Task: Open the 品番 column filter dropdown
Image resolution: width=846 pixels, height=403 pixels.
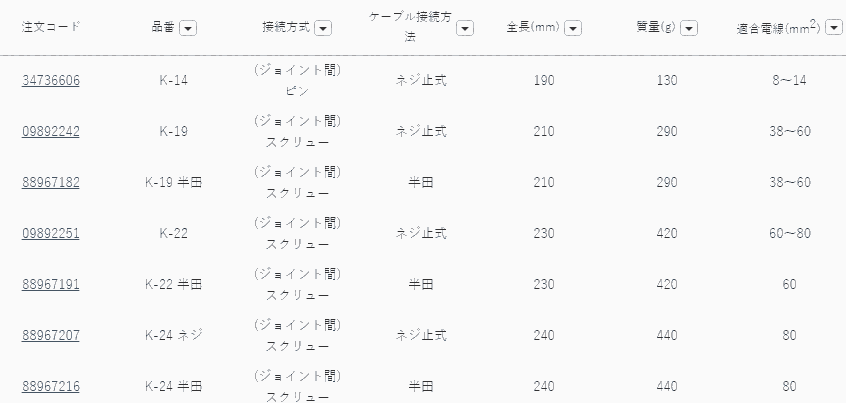Action: click(188, 28)
